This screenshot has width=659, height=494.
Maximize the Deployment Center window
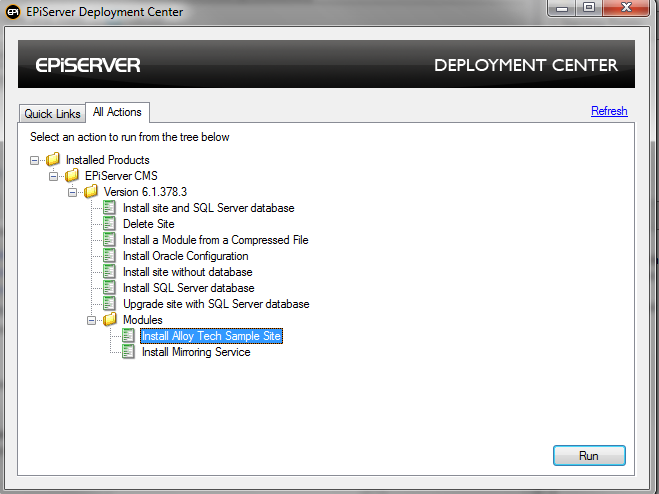tap(589, 8)
